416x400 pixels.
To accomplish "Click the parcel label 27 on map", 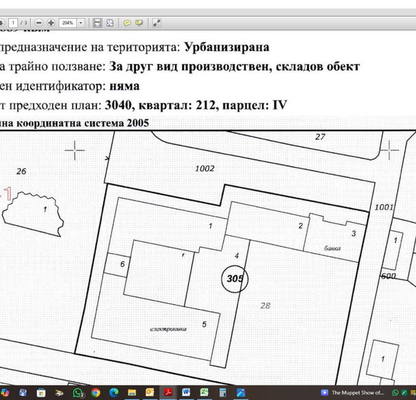I will pos(320,137).
